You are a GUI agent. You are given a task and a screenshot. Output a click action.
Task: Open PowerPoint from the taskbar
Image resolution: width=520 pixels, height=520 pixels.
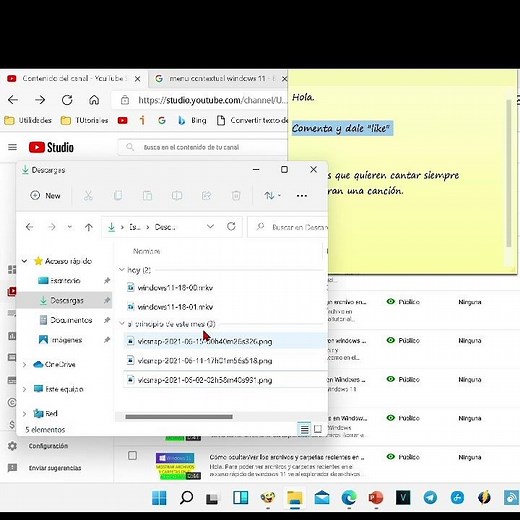376,498
